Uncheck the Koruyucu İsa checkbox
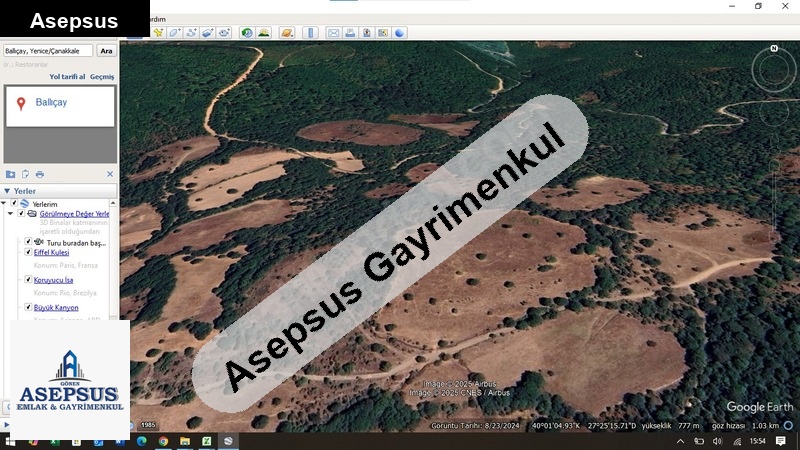800x450 pixels. click(x=28, y=281)
